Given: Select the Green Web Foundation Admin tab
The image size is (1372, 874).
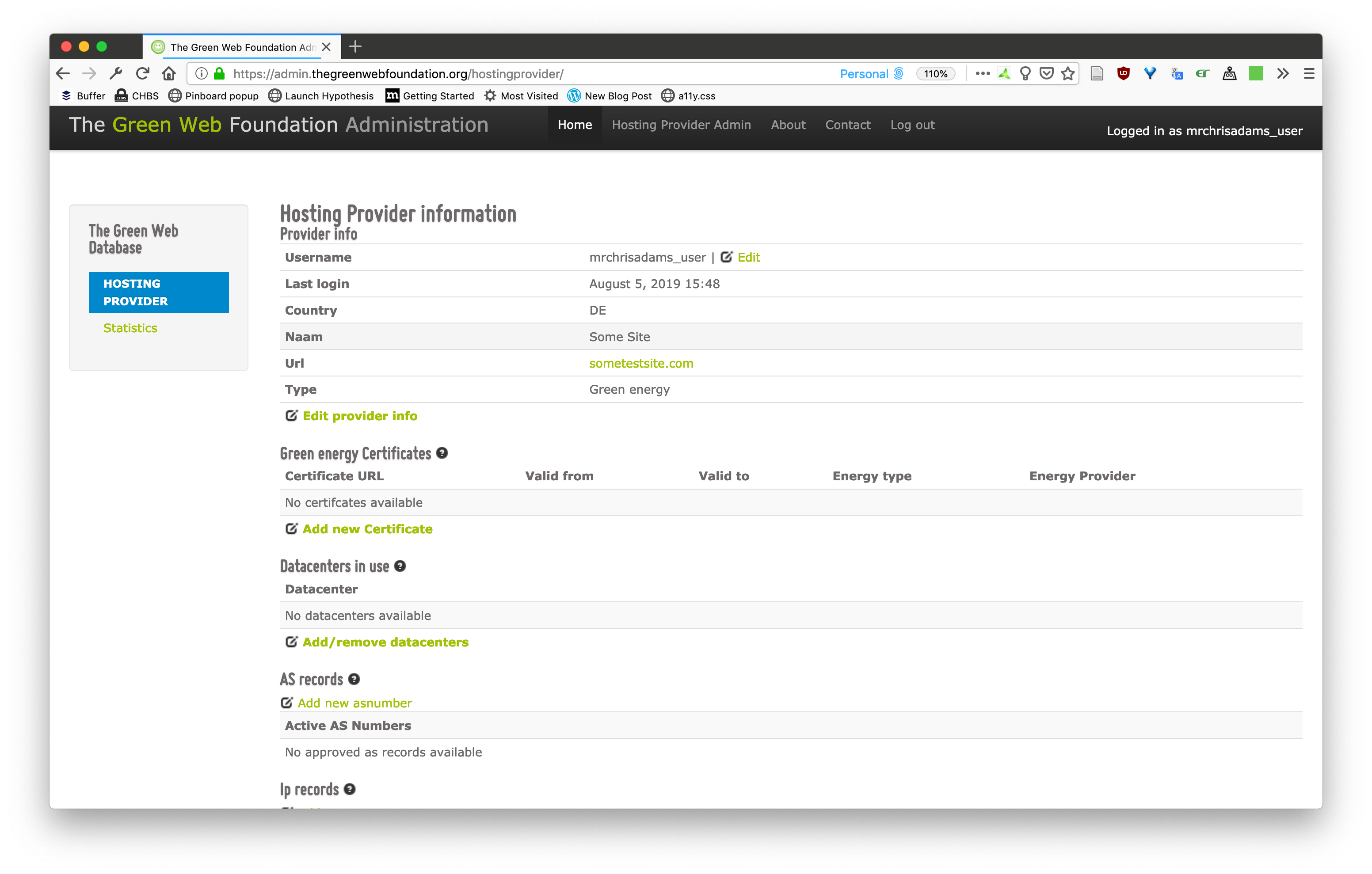Looking at the screenshot, I should [x=242, y=47].
